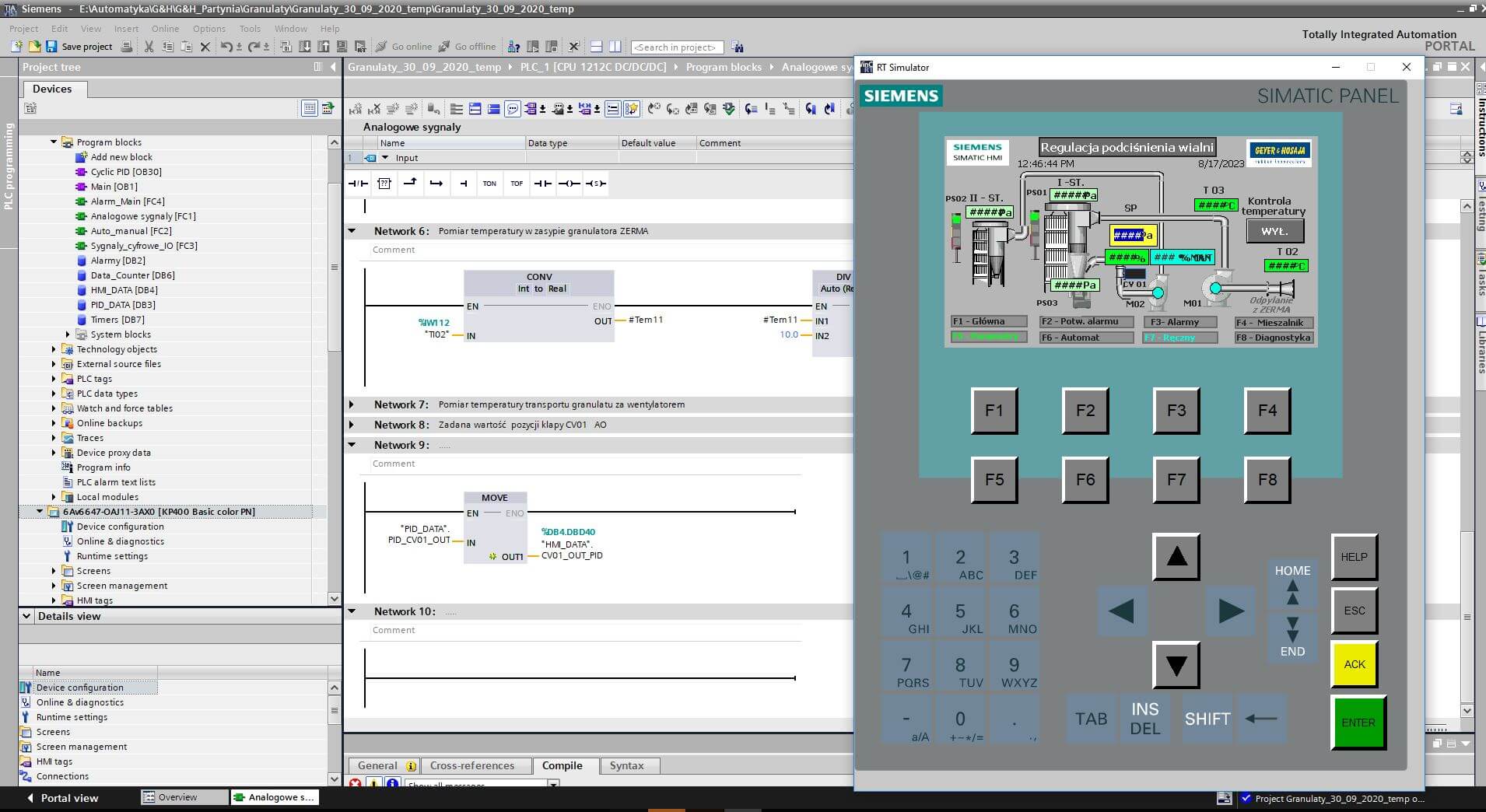Click the Cut scissors icon in toolbar
The image size is (1486, 812).
(149, 47)
